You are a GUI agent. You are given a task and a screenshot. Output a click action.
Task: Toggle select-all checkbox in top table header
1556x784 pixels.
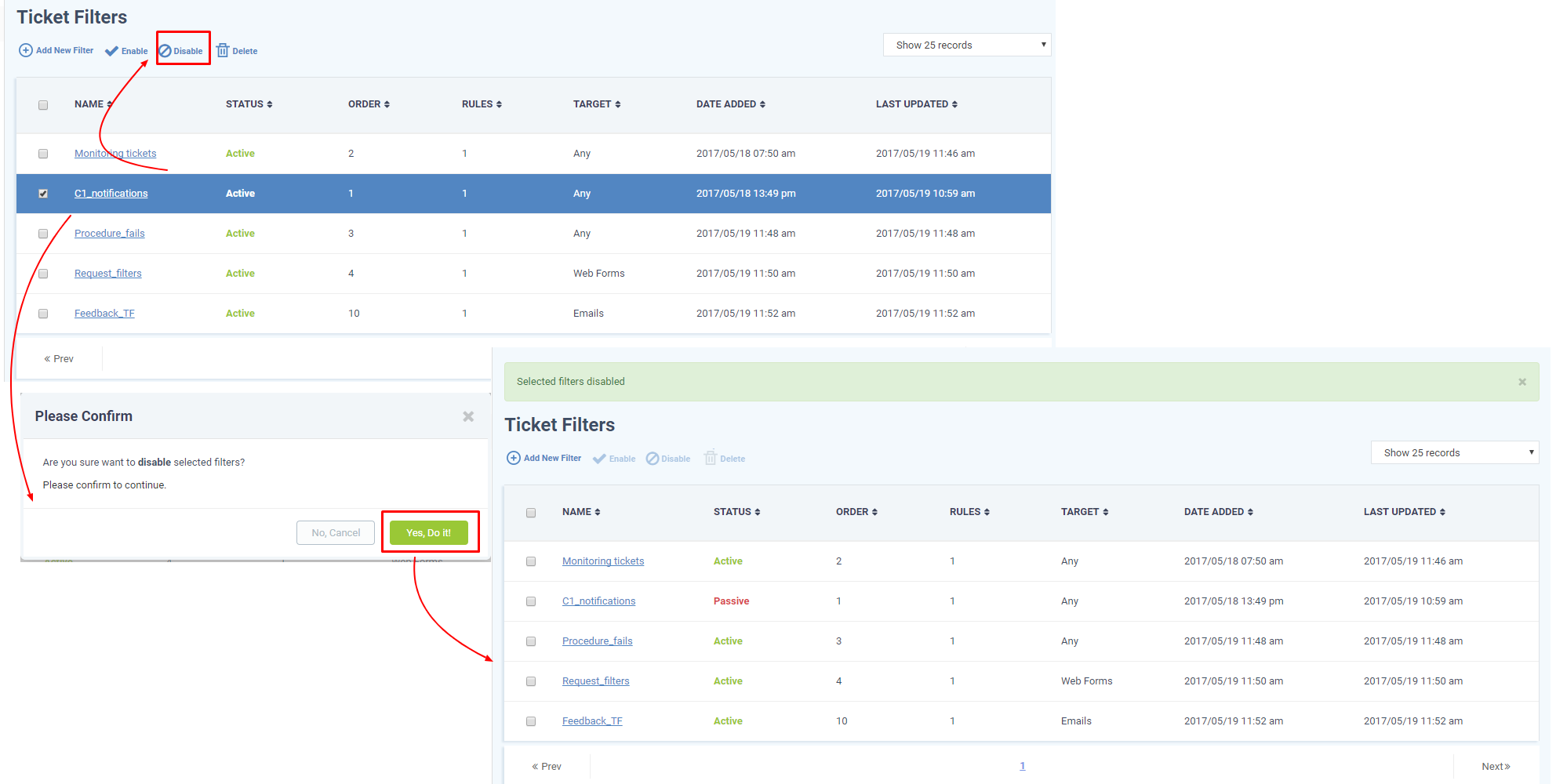click(x=43, y=105)
